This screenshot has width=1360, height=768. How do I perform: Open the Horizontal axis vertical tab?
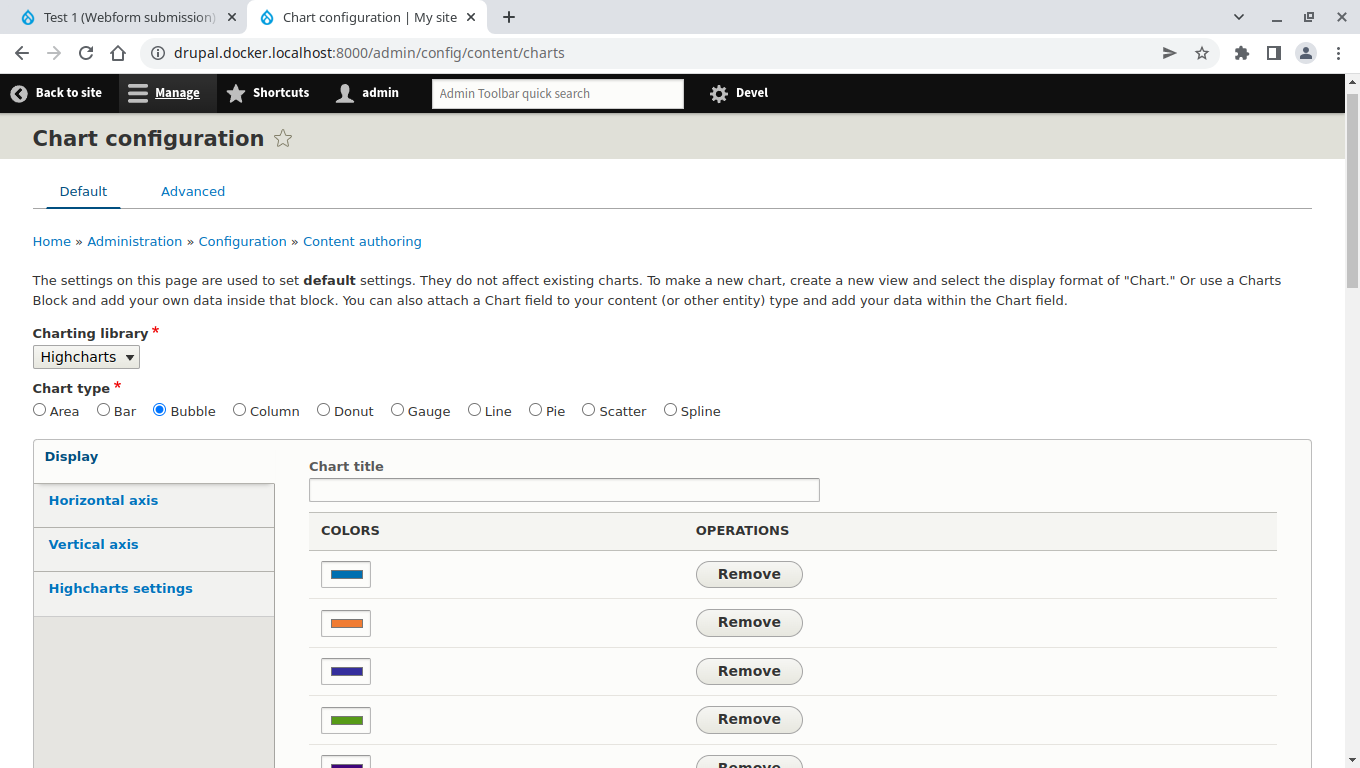point(104,501)
